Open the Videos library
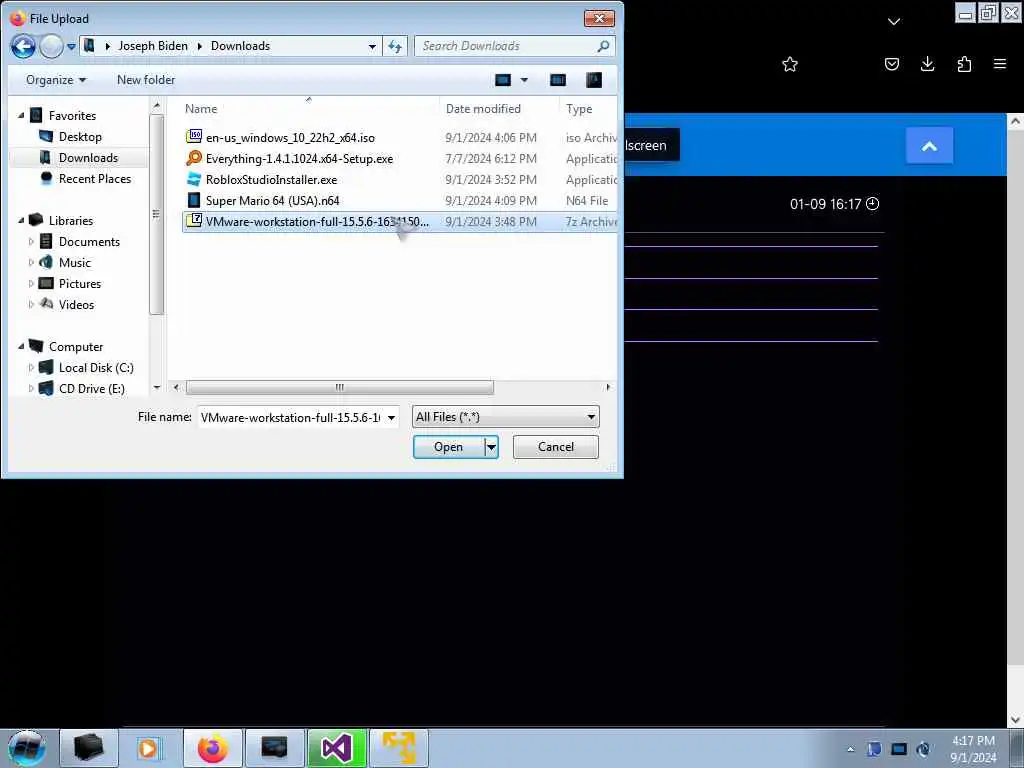 pos(76,304)
